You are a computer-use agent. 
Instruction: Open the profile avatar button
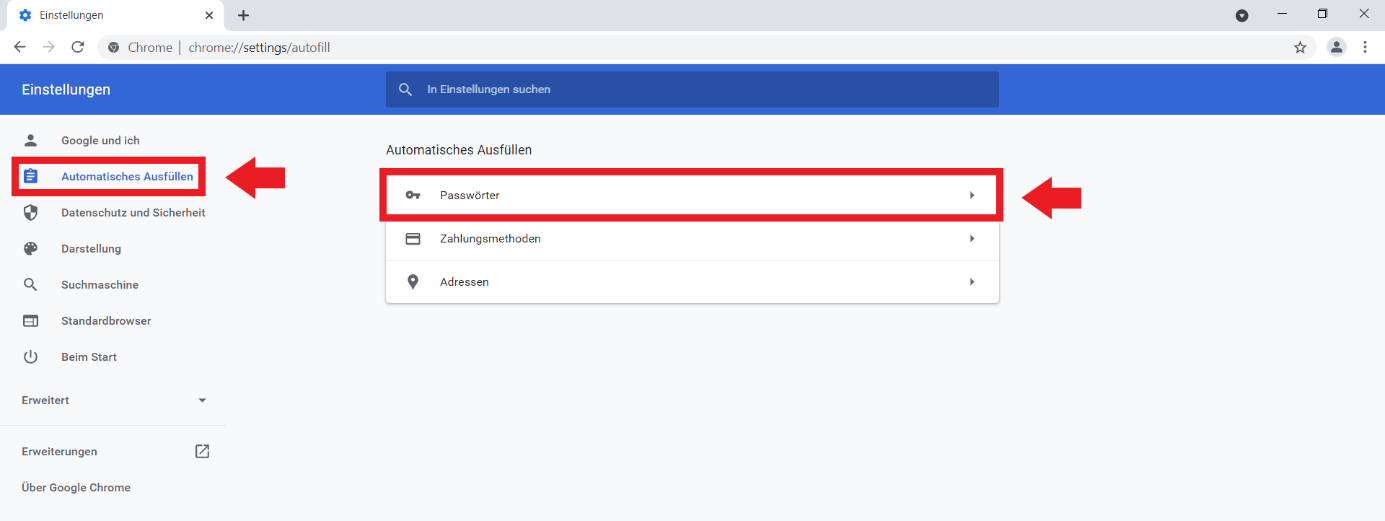pos(1336,47)
